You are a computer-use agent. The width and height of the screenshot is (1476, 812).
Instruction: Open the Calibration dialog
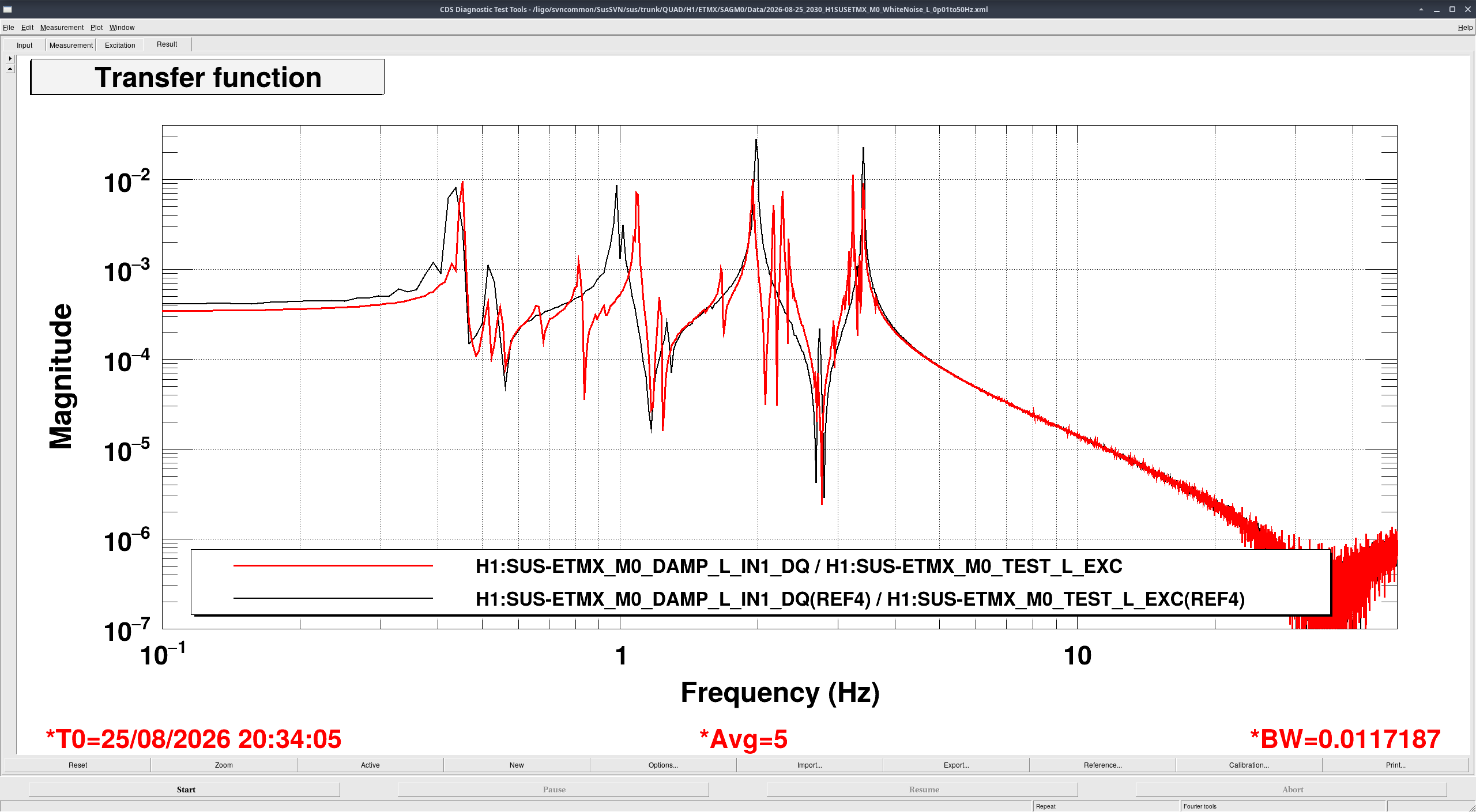pyautogui.click(x=1249, y=765)
